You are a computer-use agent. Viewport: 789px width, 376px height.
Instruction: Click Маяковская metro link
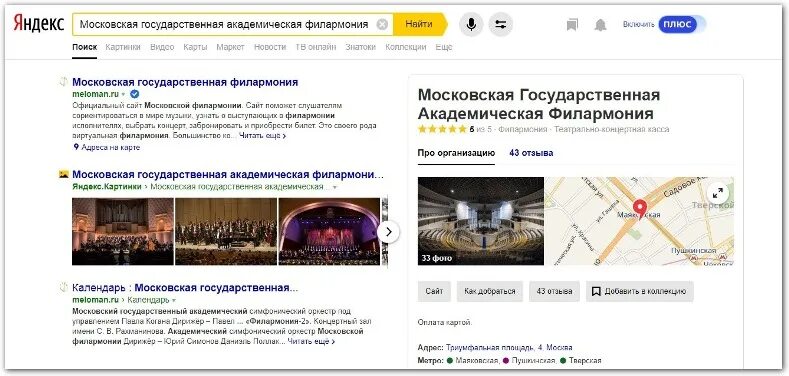pos(477,360)
